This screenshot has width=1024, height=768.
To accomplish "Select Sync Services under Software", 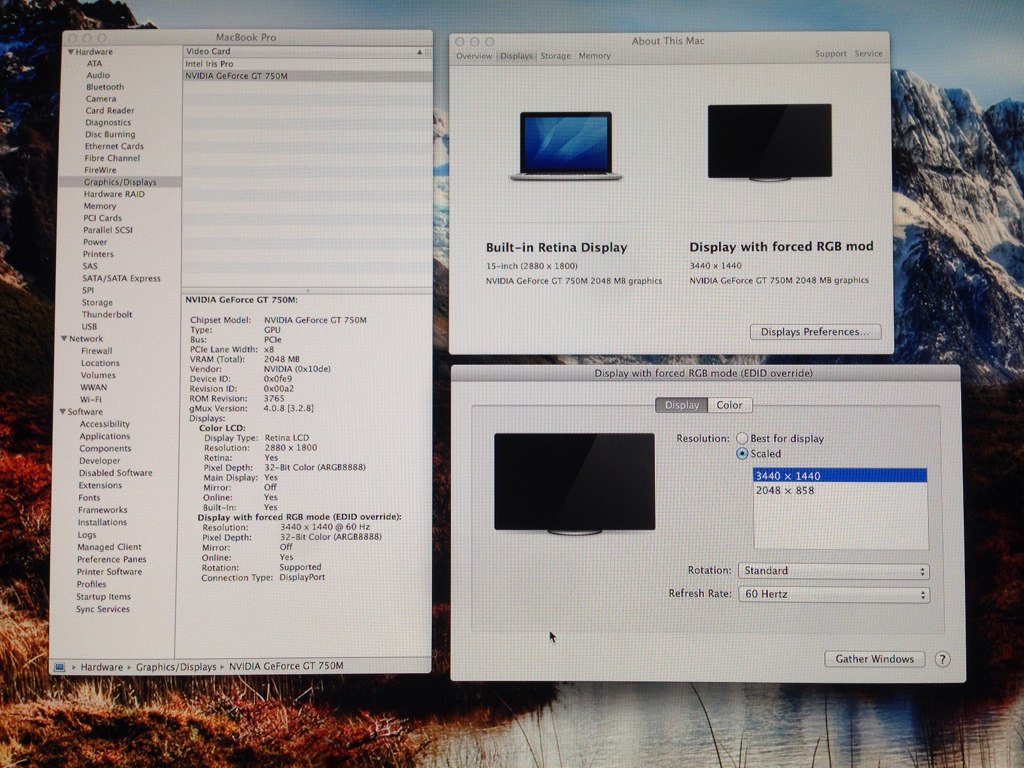I will click(x=103, y=609).
